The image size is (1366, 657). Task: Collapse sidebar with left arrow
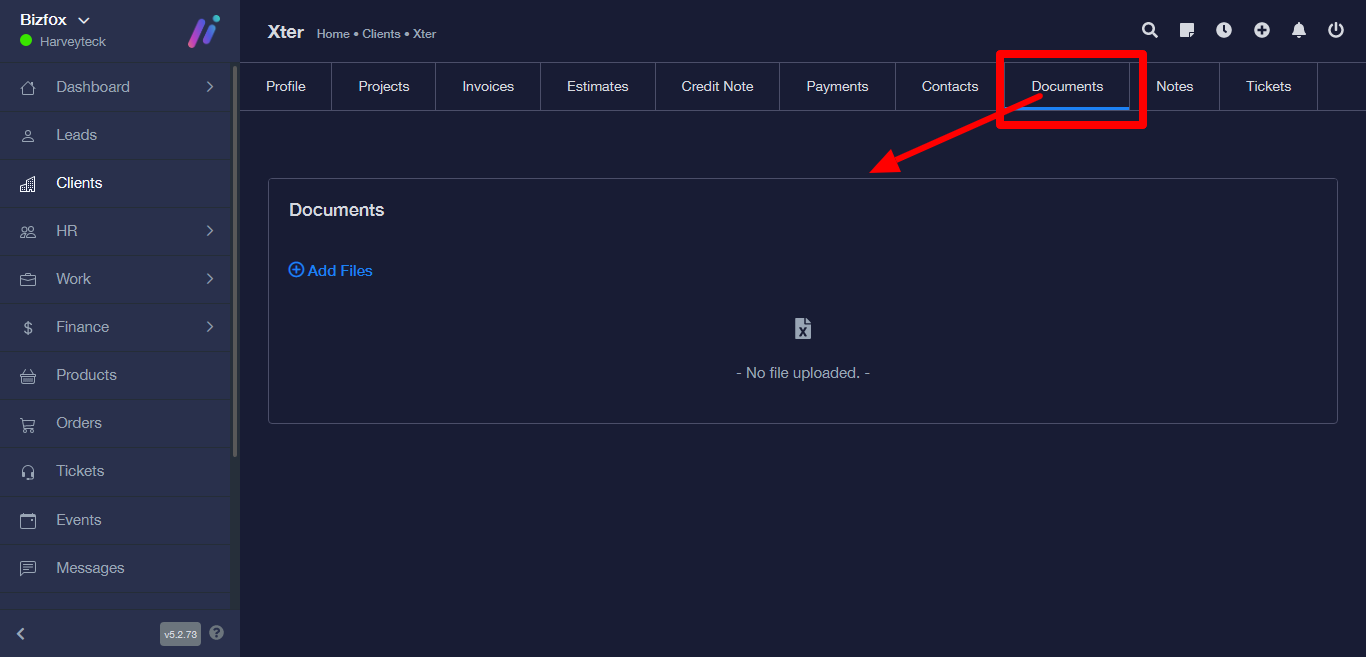pos(21,633)
